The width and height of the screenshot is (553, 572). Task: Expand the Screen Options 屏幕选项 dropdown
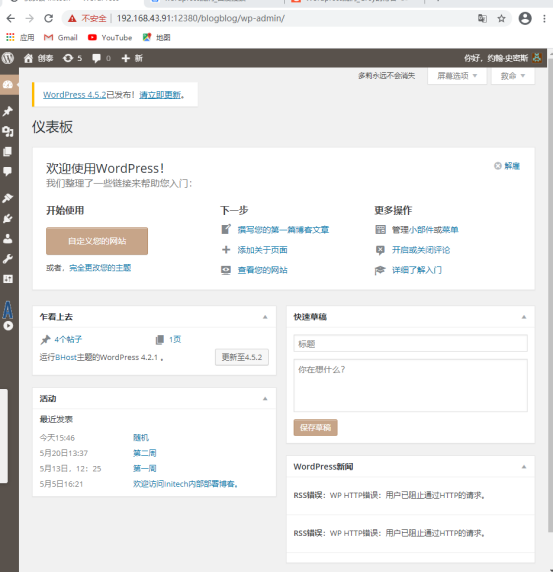pos(457,76)
